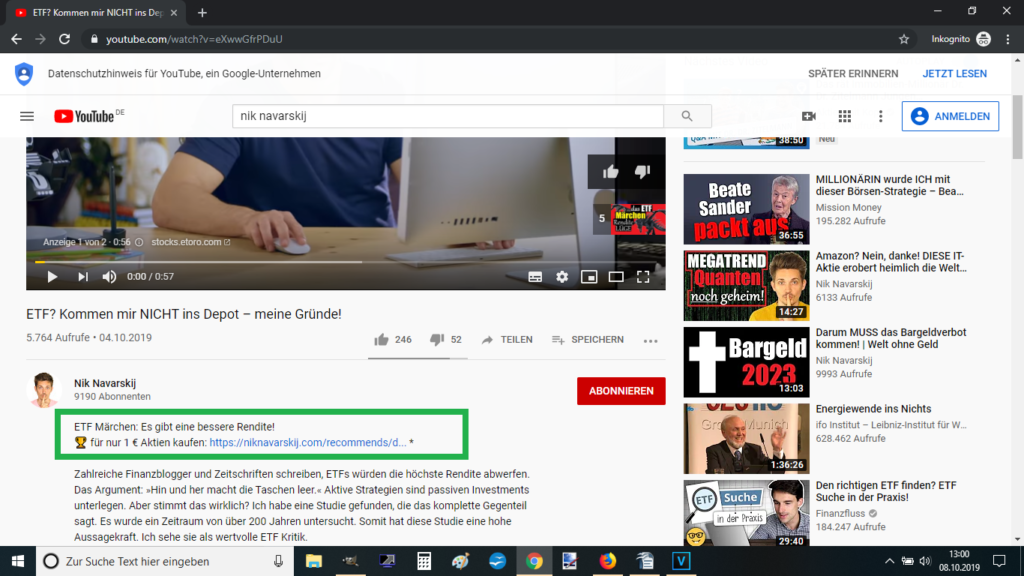
Task: Dislike the video (52)
Action: click(445, 340)
